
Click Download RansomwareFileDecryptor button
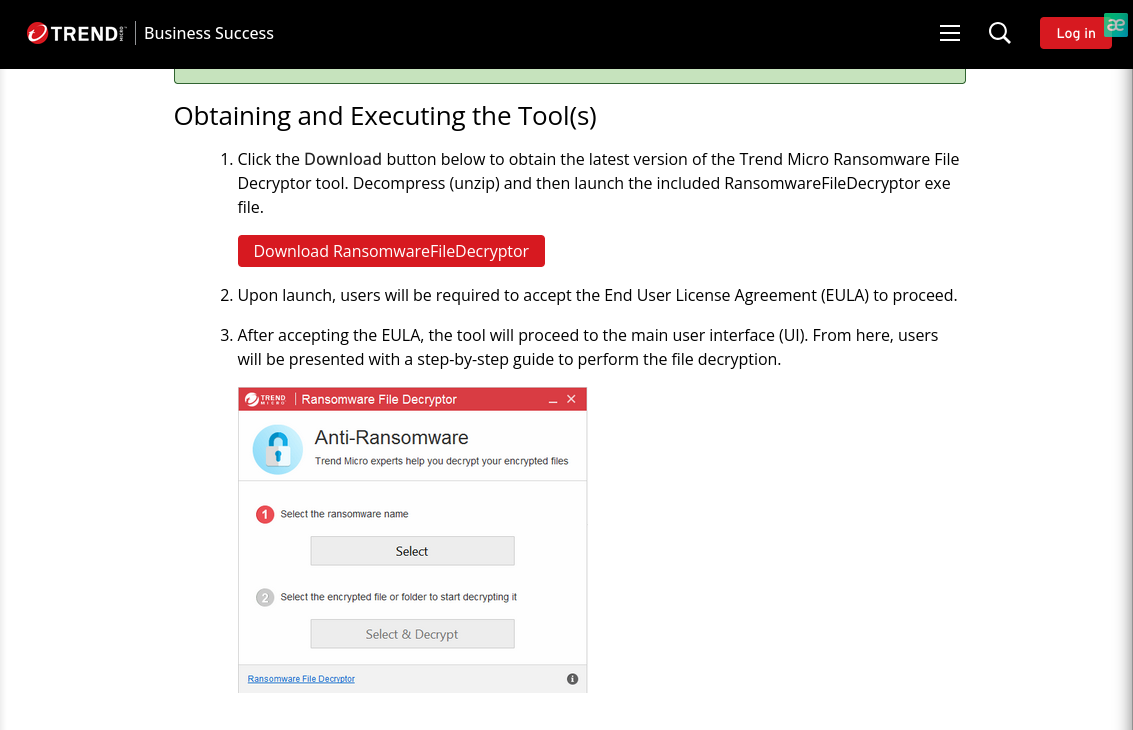click(391, 251)
